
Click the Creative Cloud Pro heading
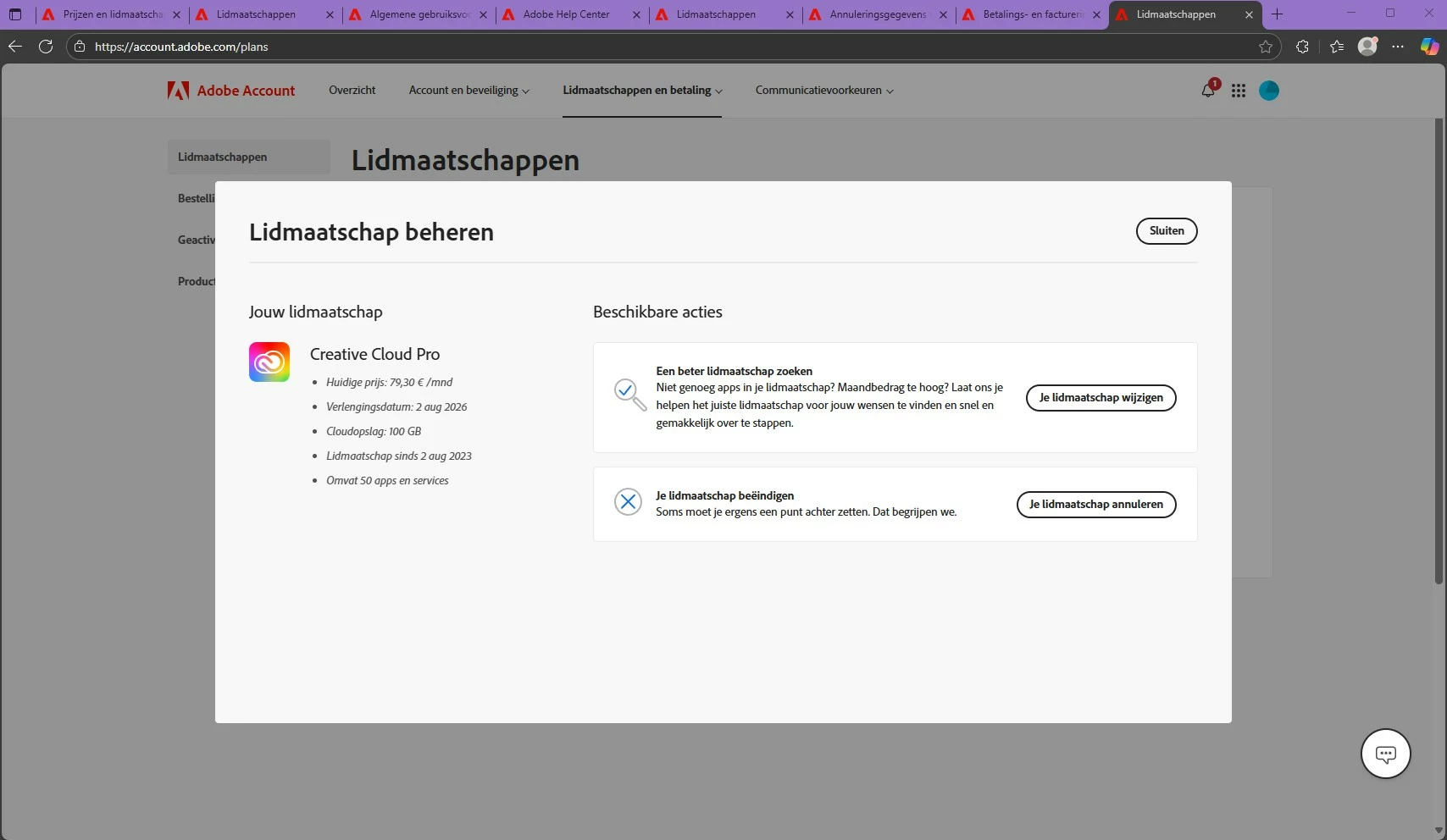click(374, 354)
